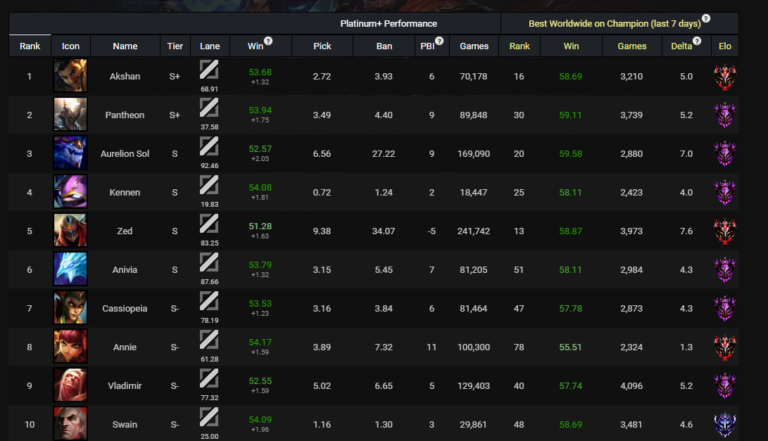Open the Vladimir champion name link

click(125, 385)
